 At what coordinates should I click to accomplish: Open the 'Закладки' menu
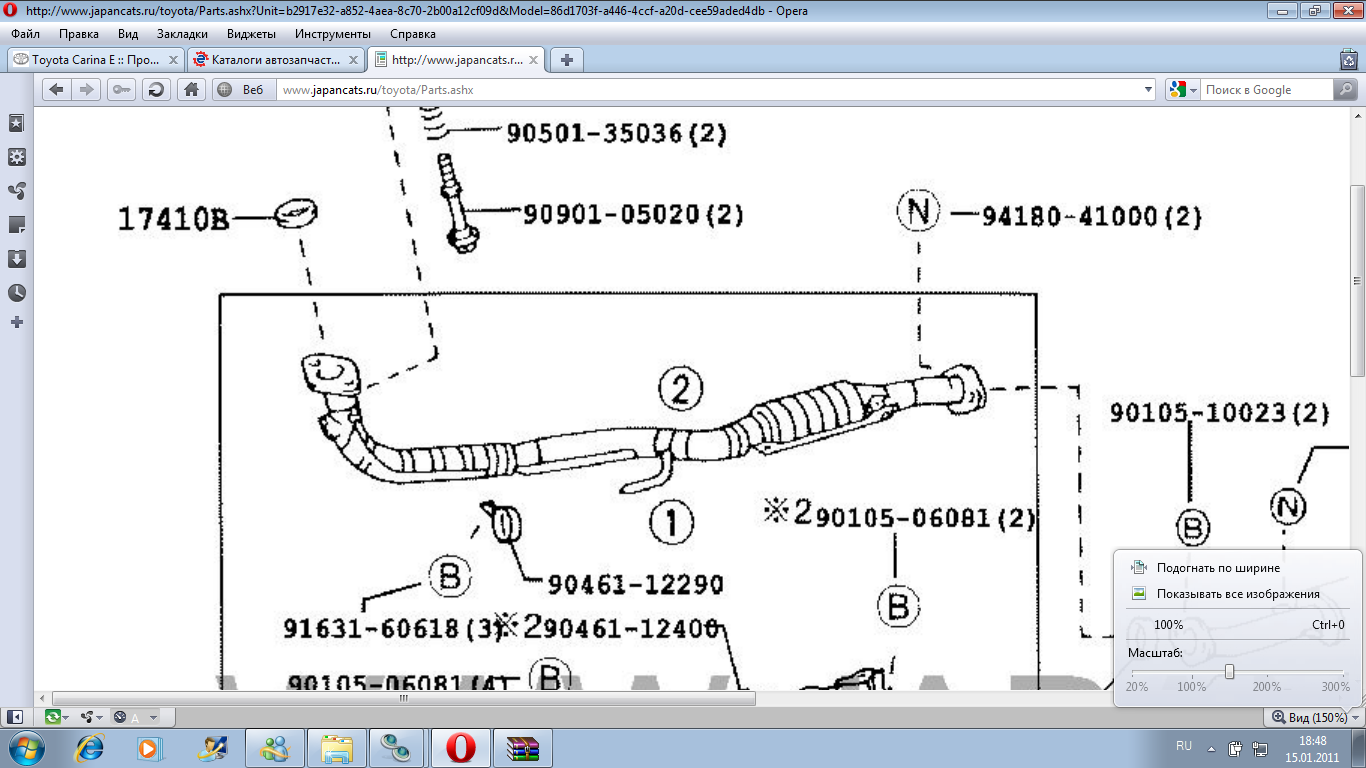(x=182, y=33)
